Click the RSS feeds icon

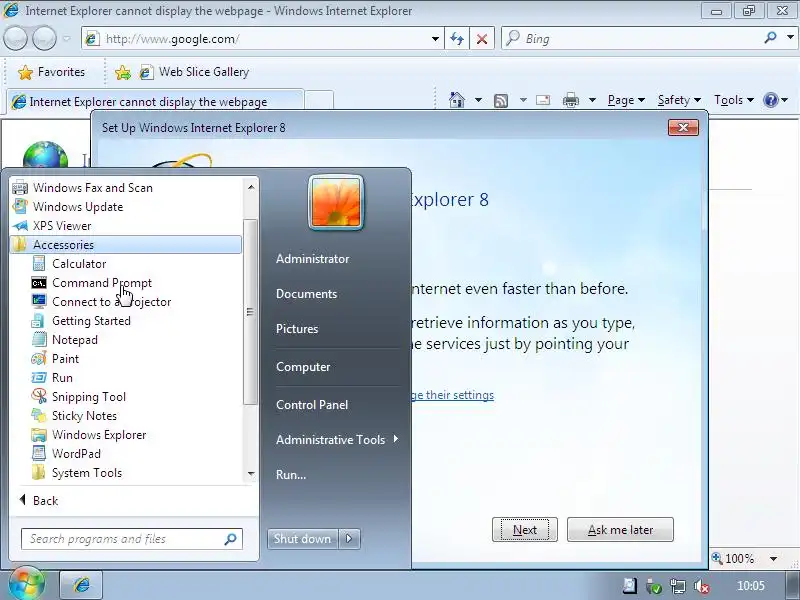tap(501, 101)
